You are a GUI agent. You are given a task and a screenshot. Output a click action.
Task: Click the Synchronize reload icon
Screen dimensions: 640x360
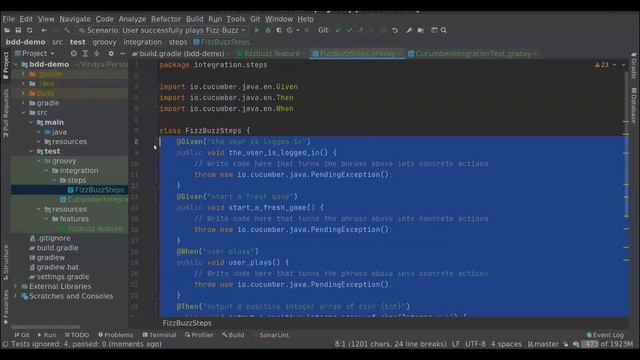tap(29, 30)
